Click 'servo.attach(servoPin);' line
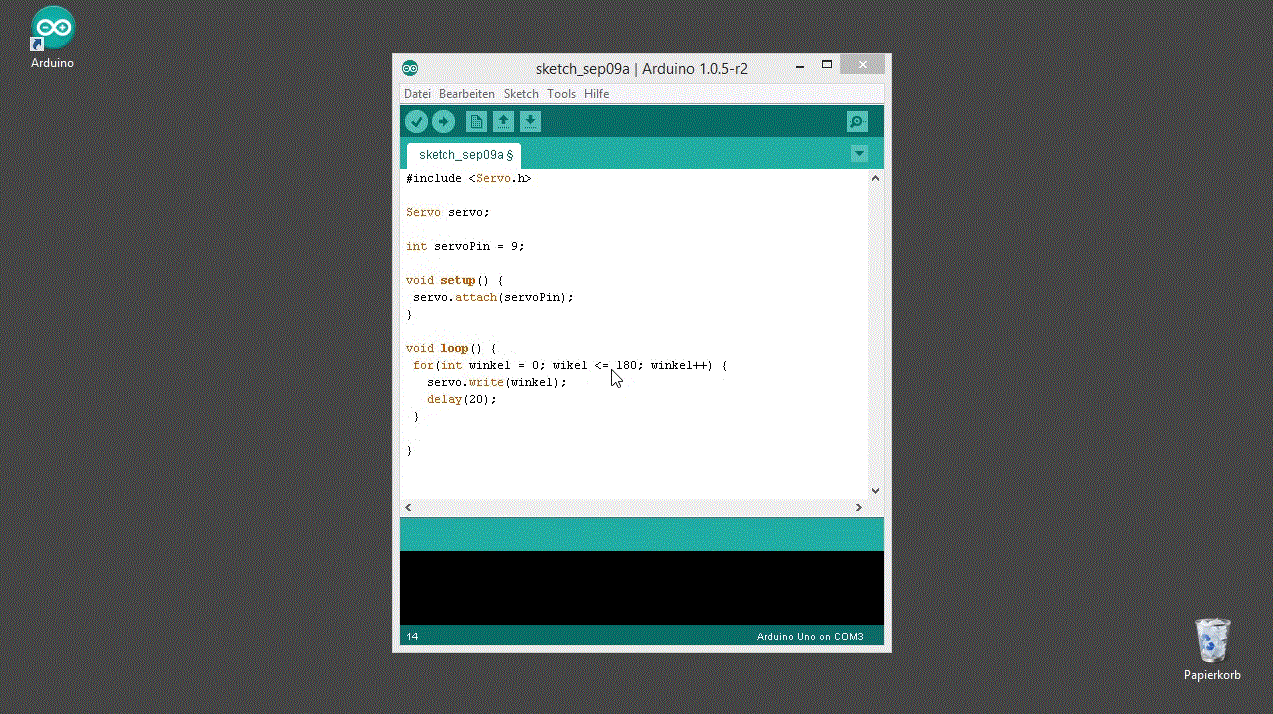 point(493,297)
